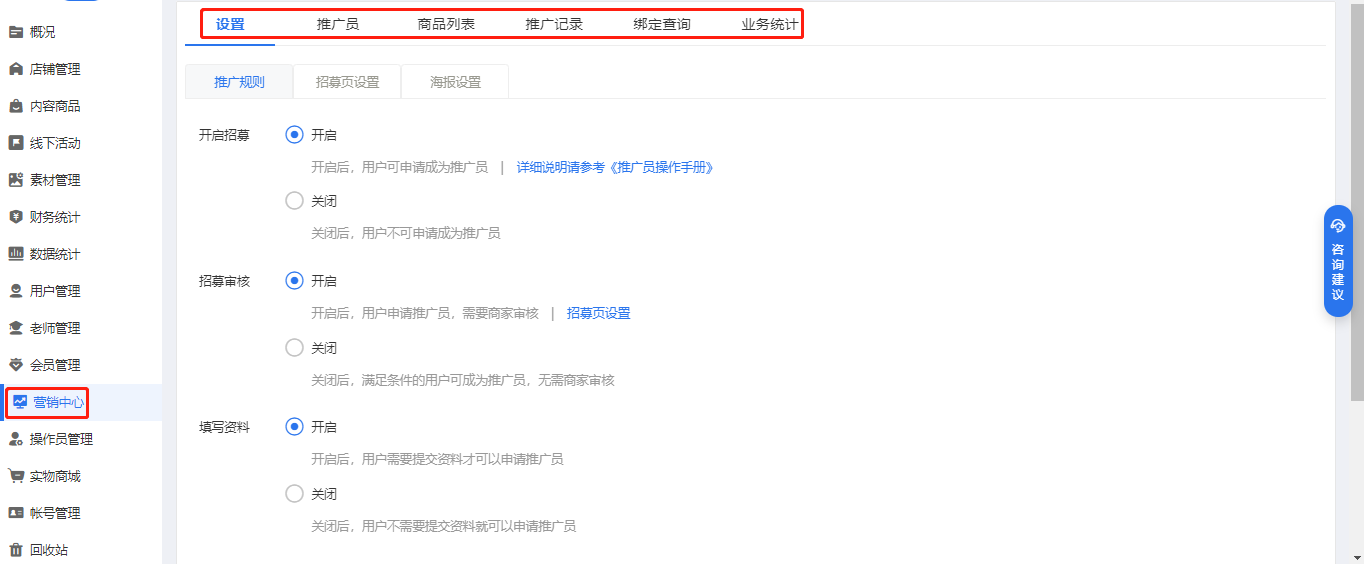Screen dimensions: 1364x564
Task: Open 回收站 menu item
Action: [x=81, y=550]
